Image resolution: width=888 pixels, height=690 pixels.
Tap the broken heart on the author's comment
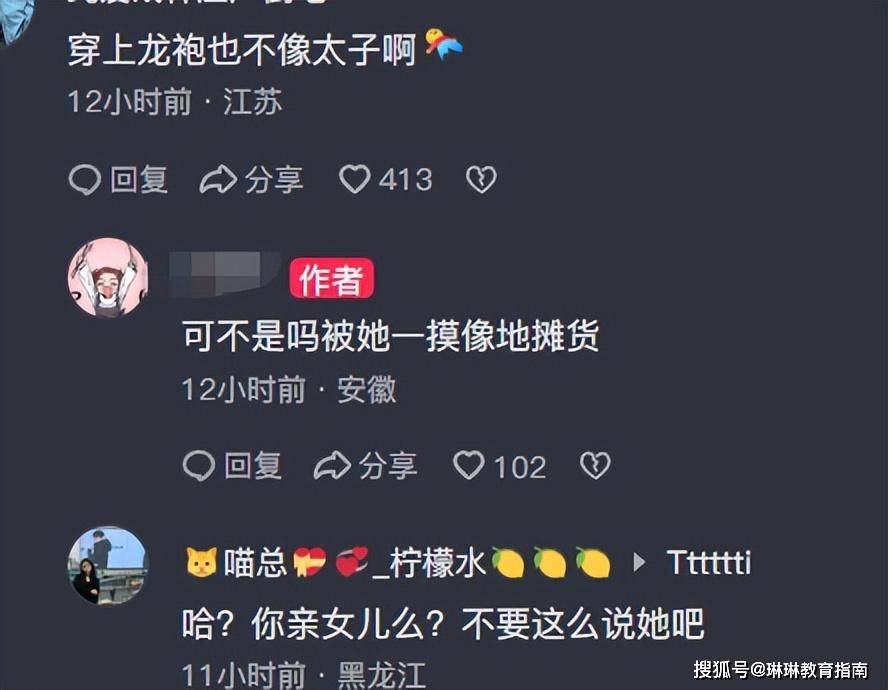(x=595, y=466)
